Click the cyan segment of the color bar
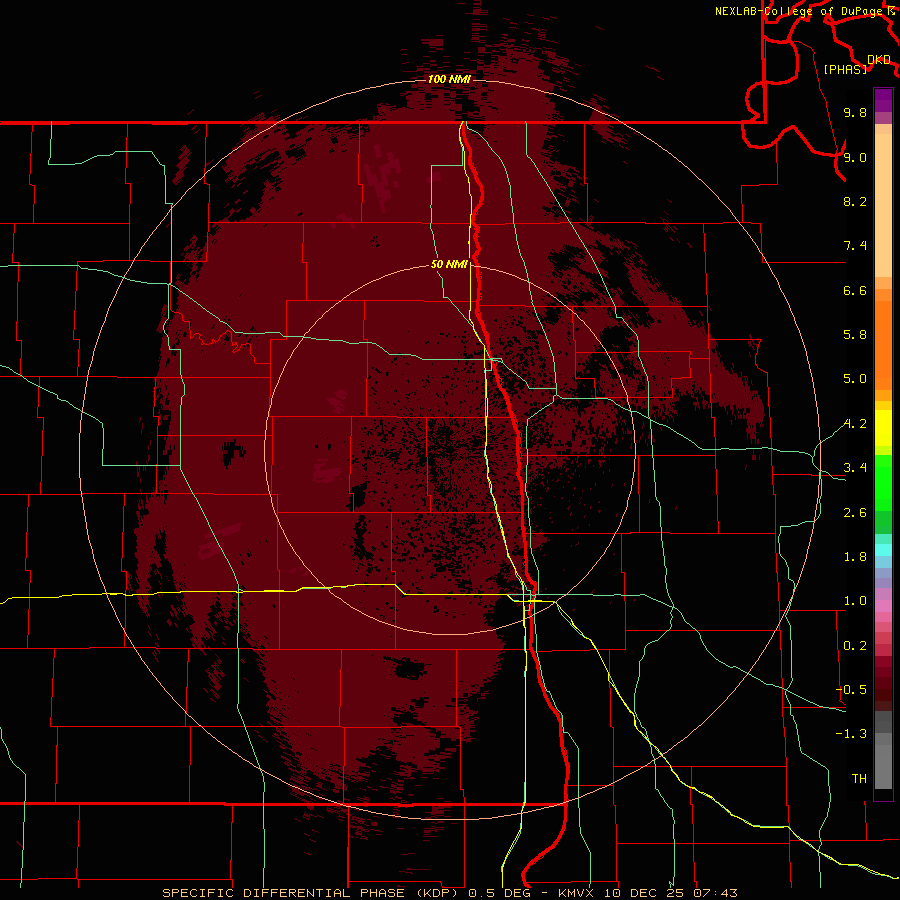 point(883,550)
